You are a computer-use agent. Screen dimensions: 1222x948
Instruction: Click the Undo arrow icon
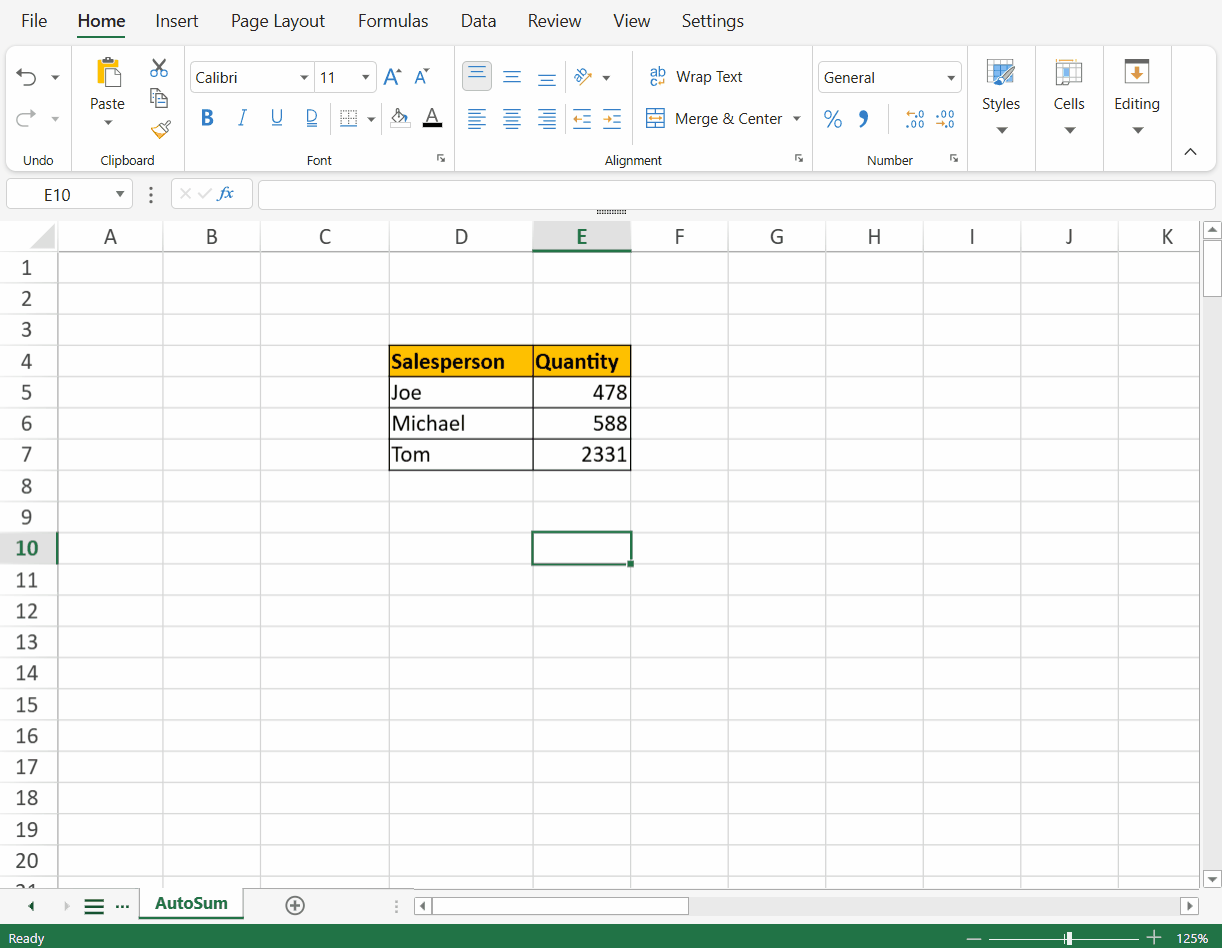27,78
